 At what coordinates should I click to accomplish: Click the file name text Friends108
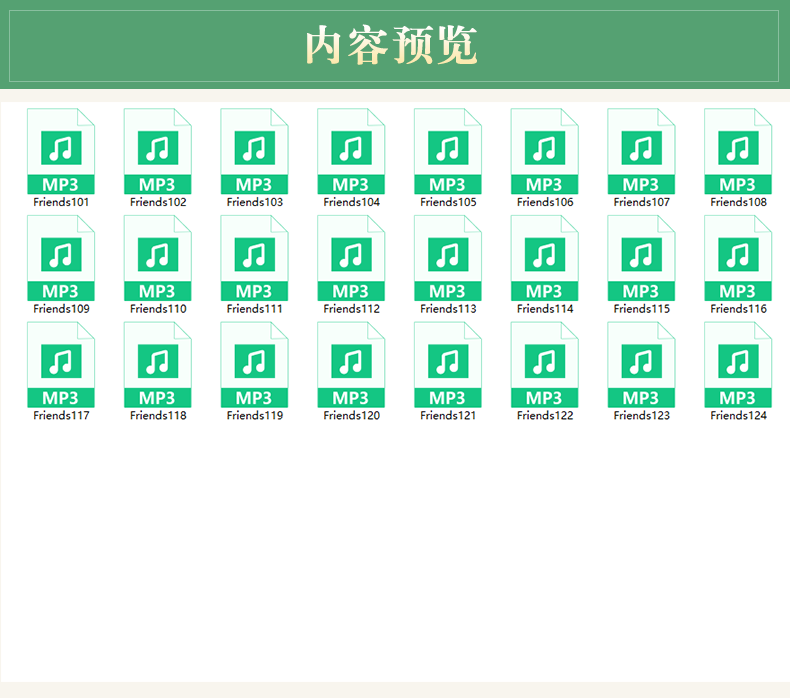[738, 202]
